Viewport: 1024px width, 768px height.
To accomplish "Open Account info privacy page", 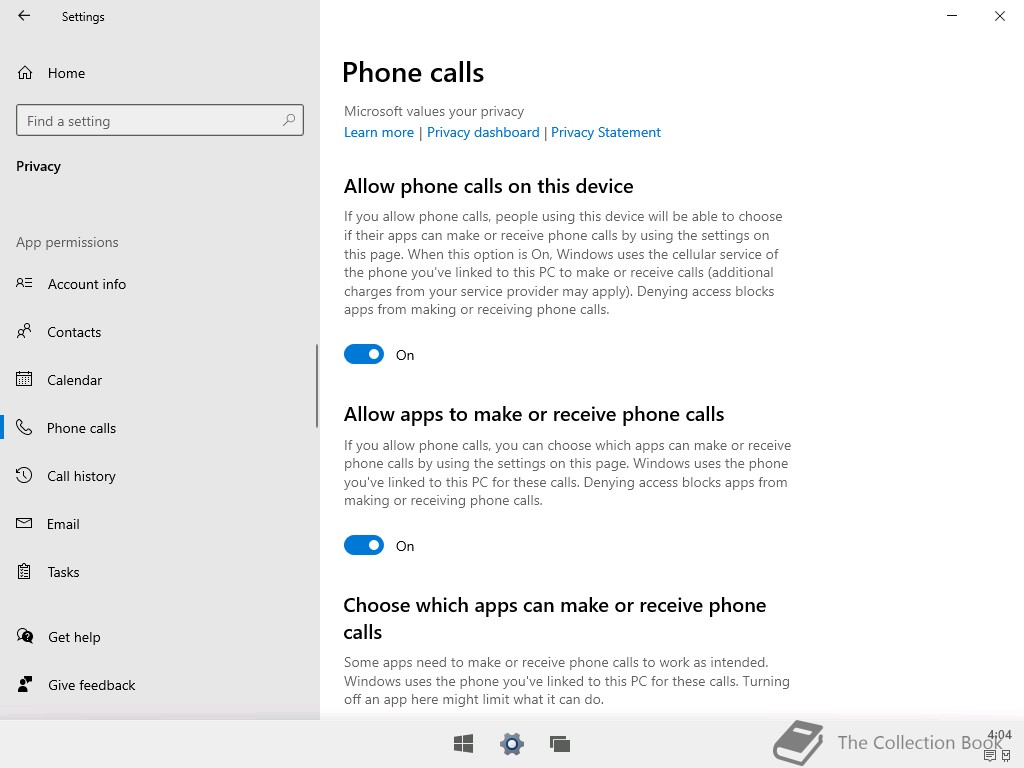I will point(160,283).
